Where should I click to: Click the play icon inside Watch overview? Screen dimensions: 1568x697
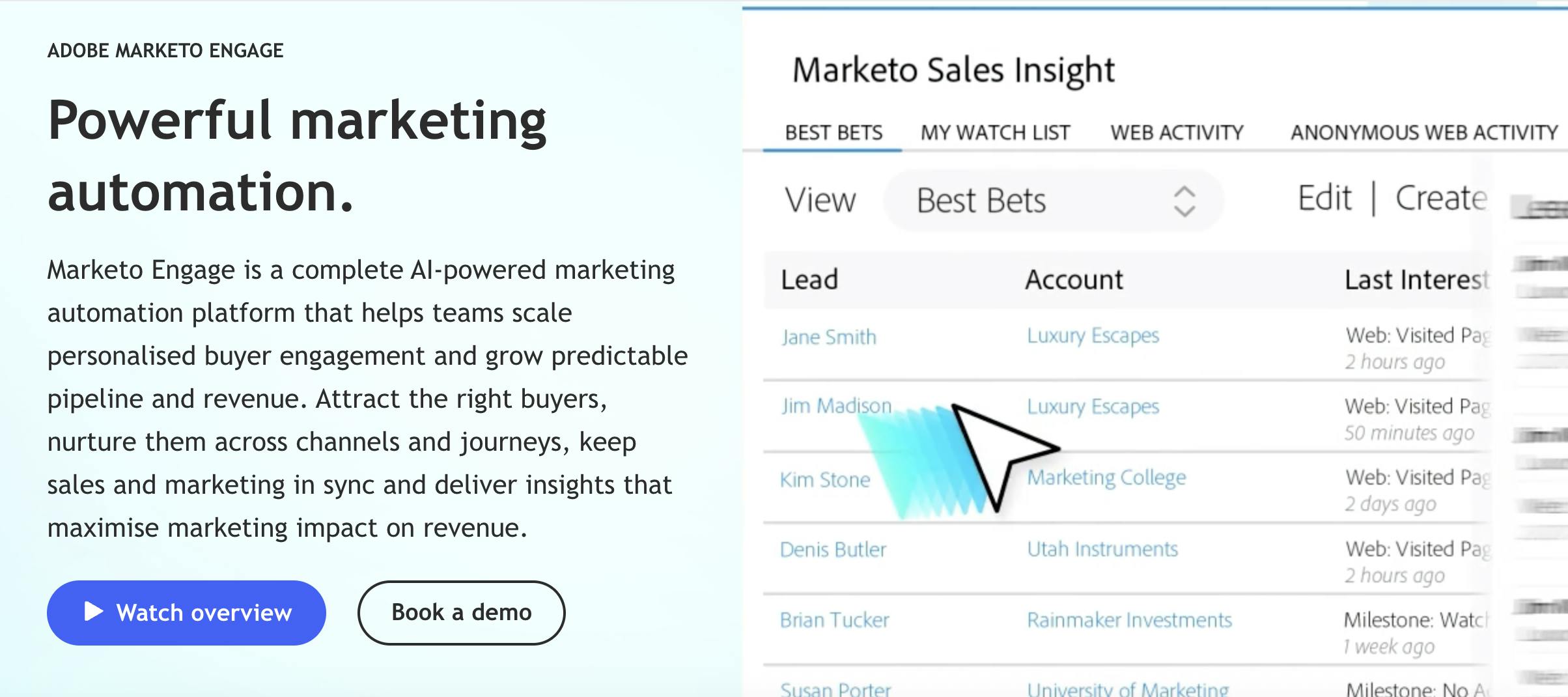pos(93,612)
